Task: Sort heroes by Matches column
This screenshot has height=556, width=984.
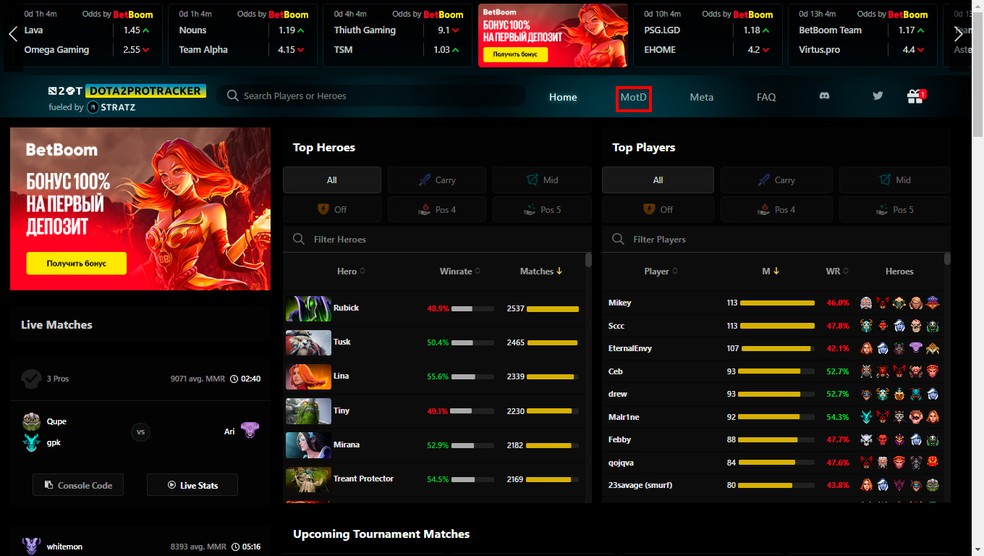Action: click(x=540, y=271)
